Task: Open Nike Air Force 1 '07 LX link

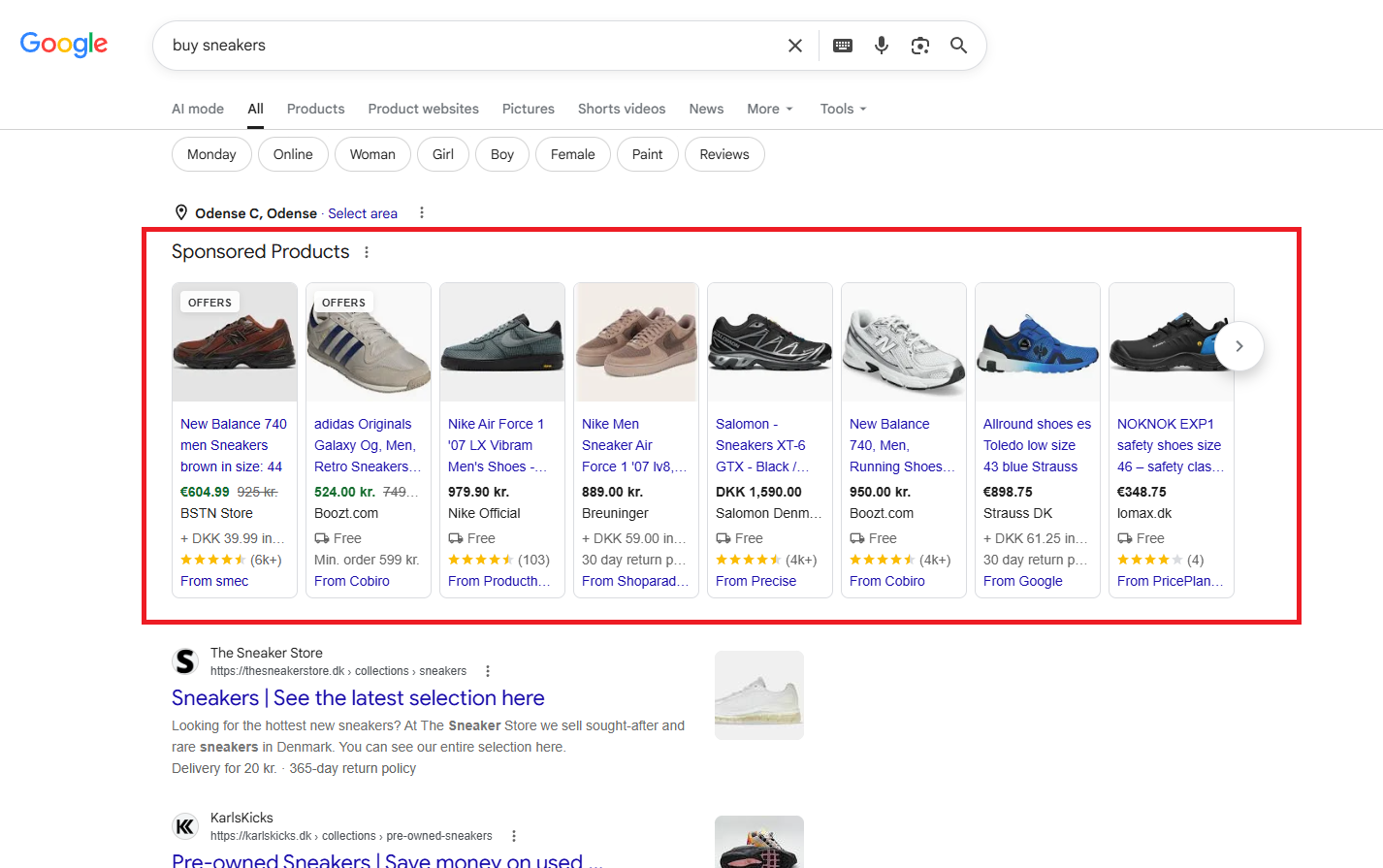Action: click(498, 445)
